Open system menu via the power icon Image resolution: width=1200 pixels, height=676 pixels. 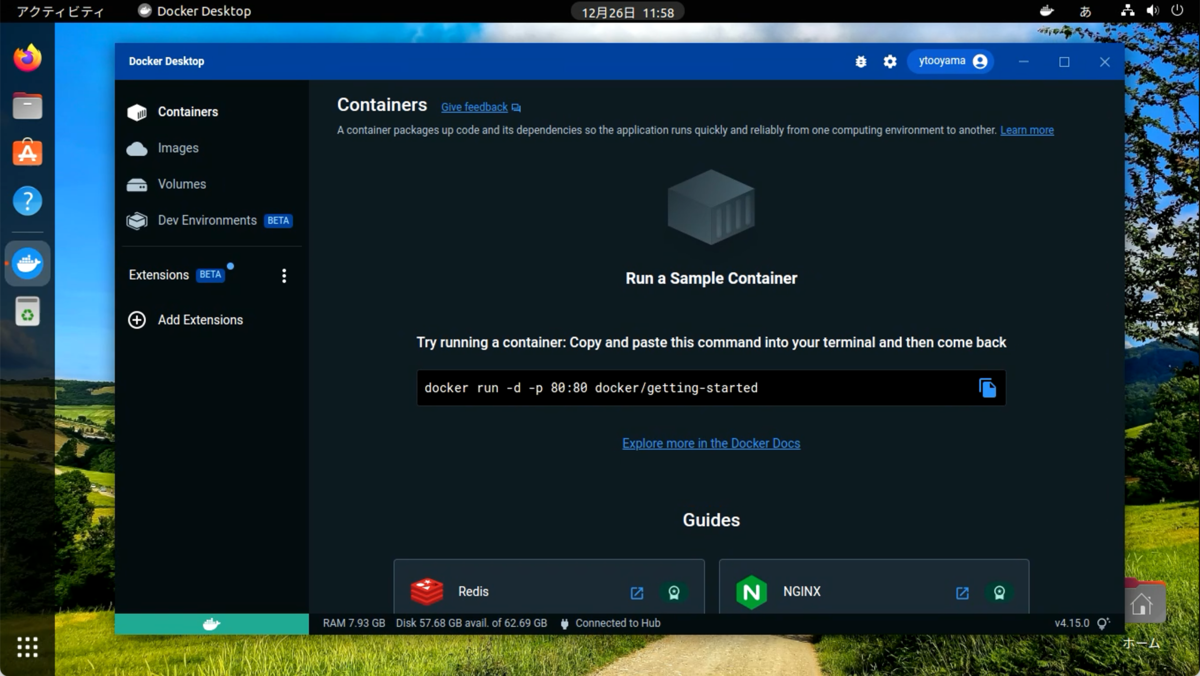(1177, 11)
